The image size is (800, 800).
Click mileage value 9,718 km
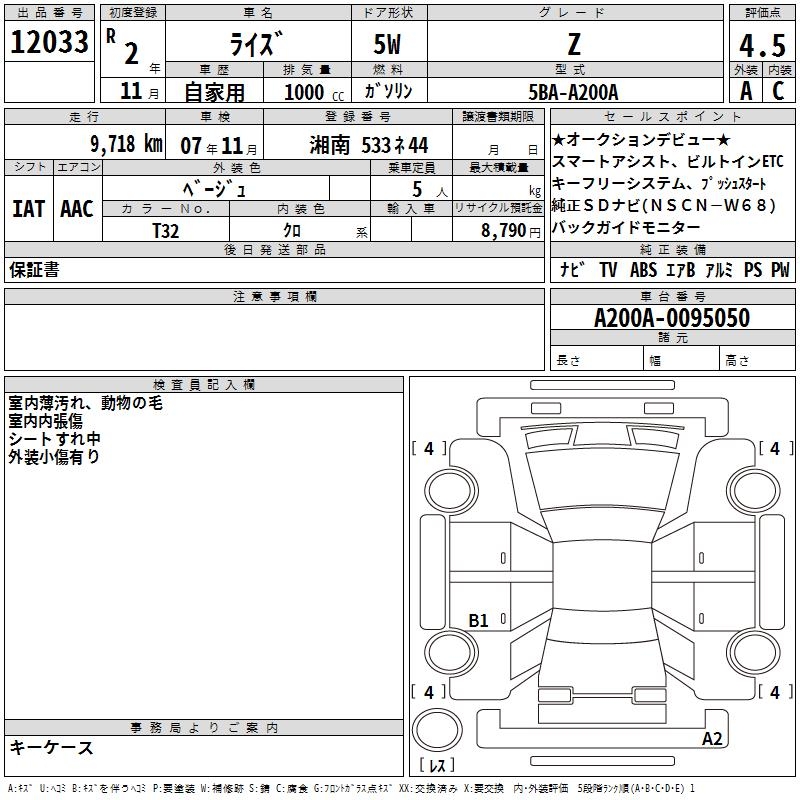coord(126,144)
